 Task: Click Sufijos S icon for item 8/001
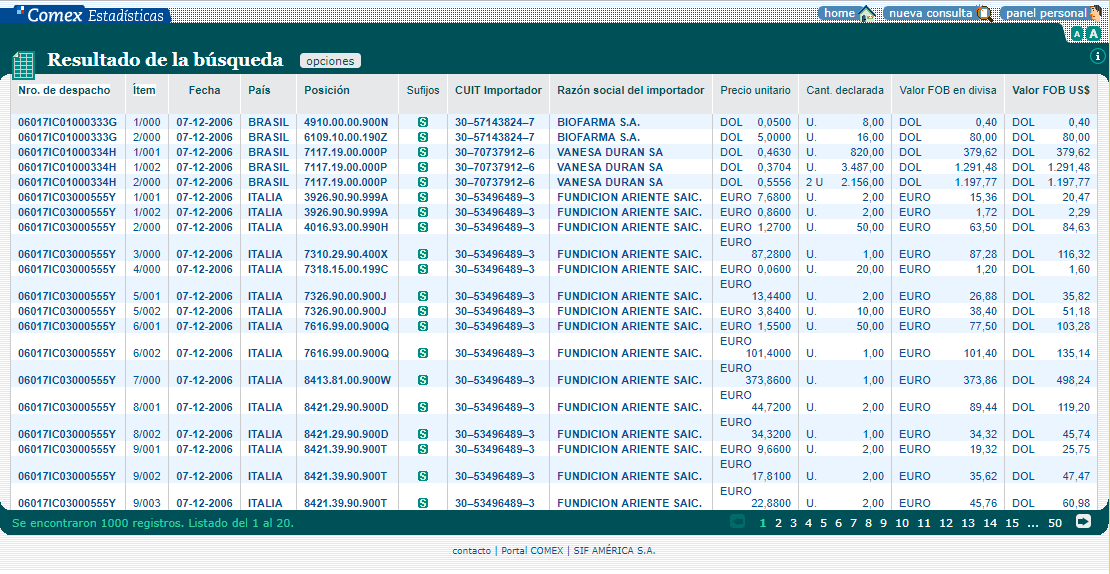pos(423,407)
